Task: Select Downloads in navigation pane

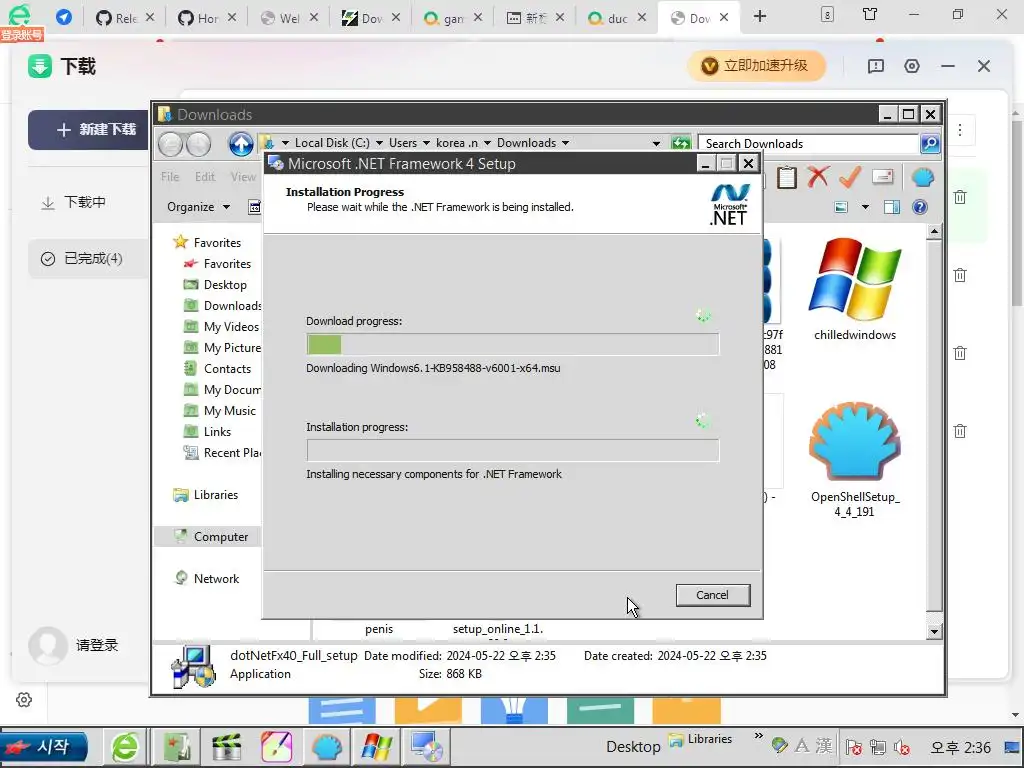Action: [222, 306]
